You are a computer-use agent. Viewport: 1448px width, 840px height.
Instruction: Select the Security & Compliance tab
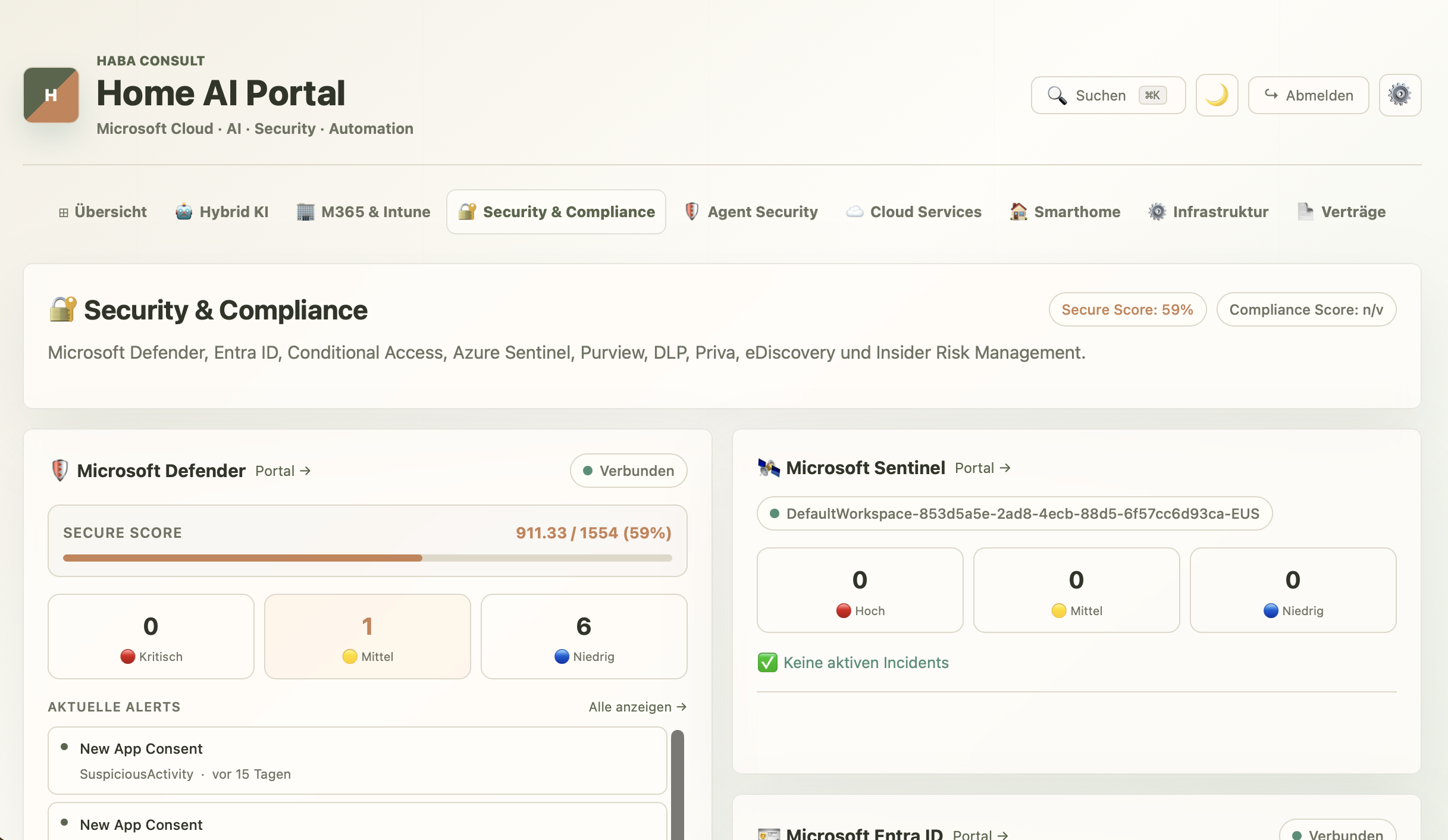[556, 212]
